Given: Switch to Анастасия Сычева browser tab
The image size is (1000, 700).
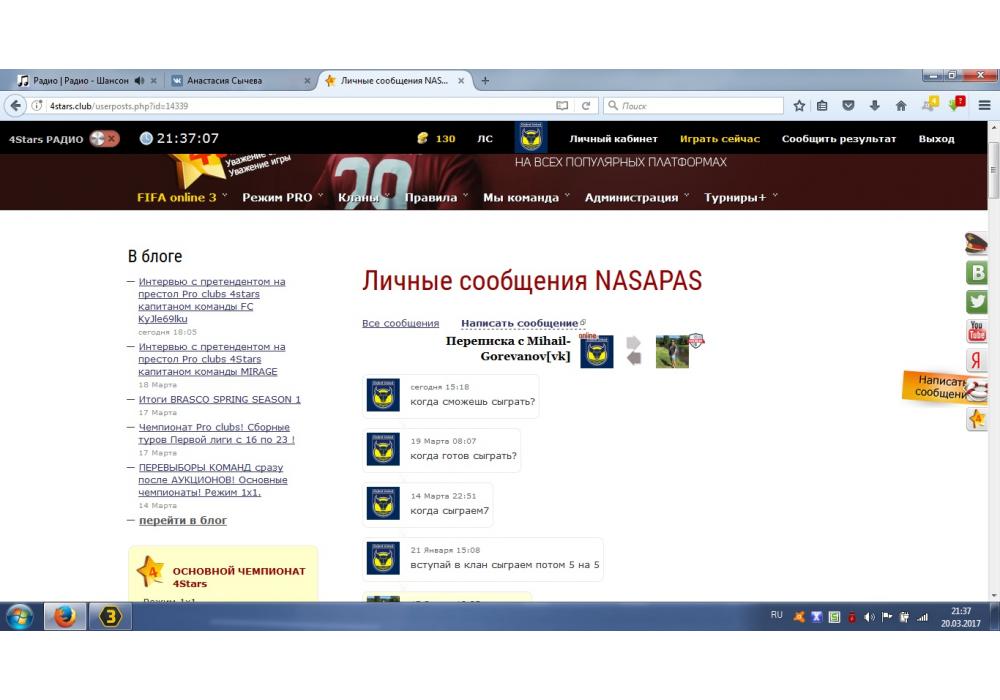Looking at the screenshot, I should 234,81.
